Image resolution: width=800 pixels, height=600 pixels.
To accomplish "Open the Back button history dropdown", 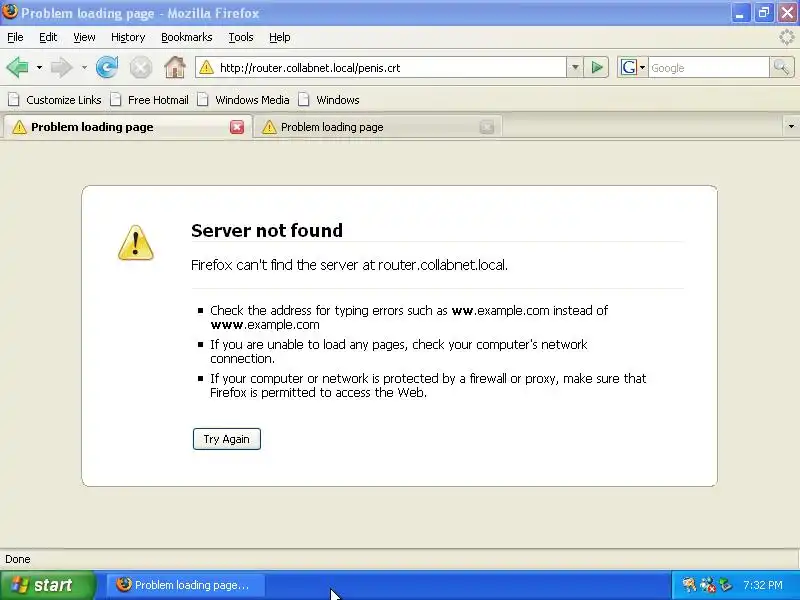I will (39, 67).
